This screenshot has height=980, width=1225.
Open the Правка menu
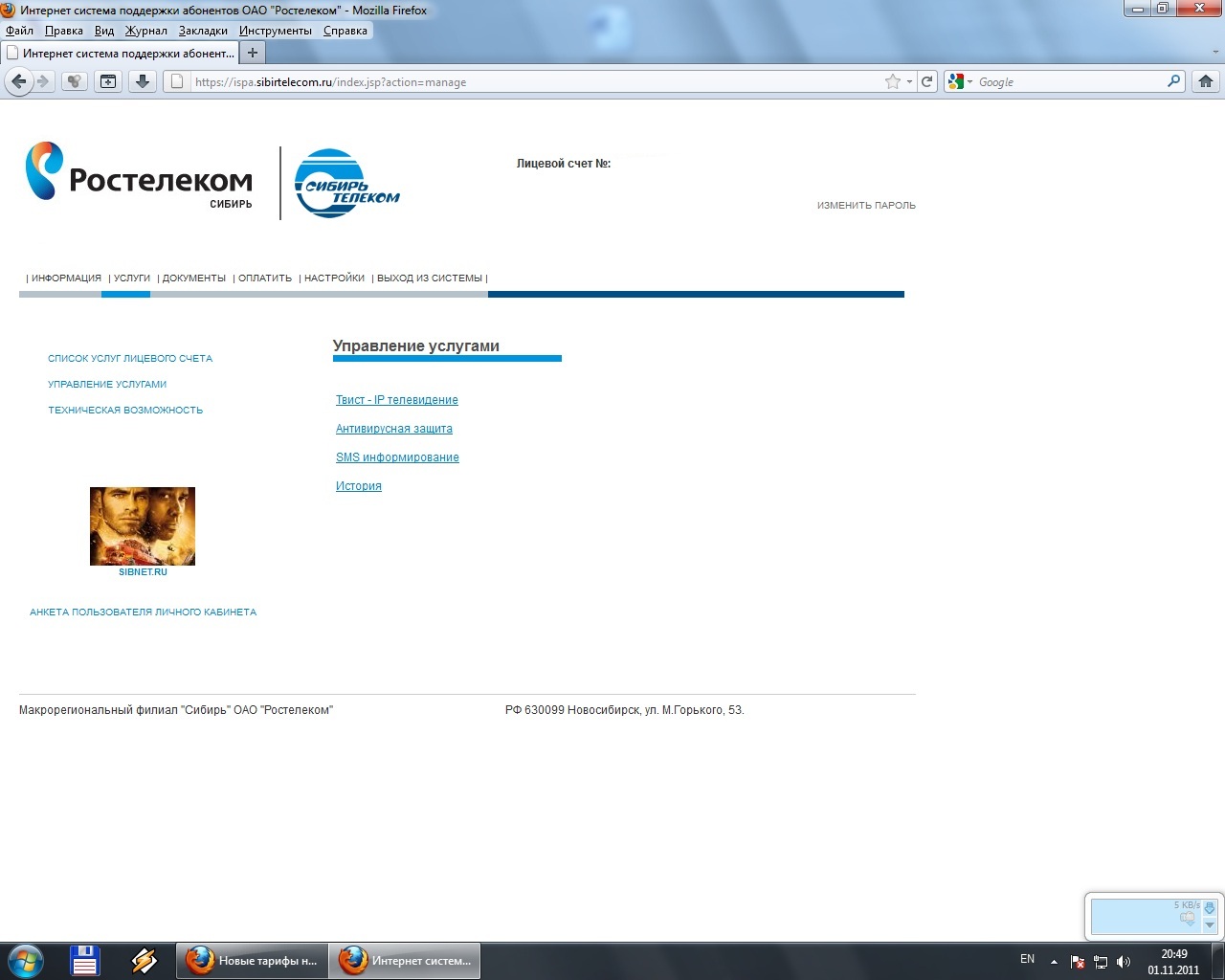coord(64,31)
